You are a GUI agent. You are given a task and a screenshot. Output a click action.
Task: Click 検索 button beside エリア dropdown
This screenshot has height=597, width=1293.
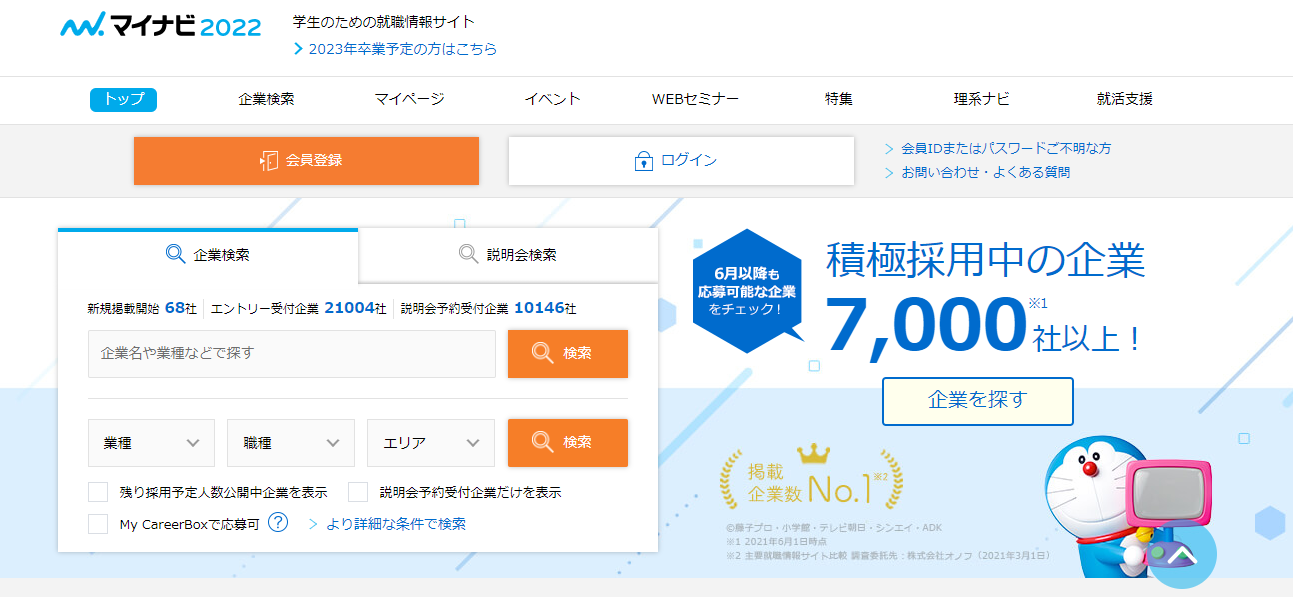(568, 443)
